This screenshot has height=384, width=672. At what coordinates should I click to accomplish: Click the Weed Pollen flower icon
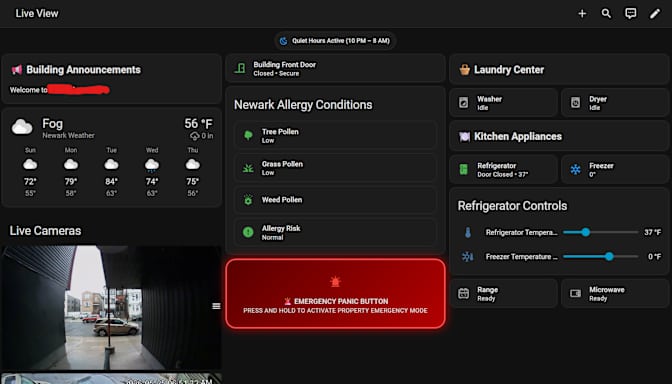[x=248, y=200]
